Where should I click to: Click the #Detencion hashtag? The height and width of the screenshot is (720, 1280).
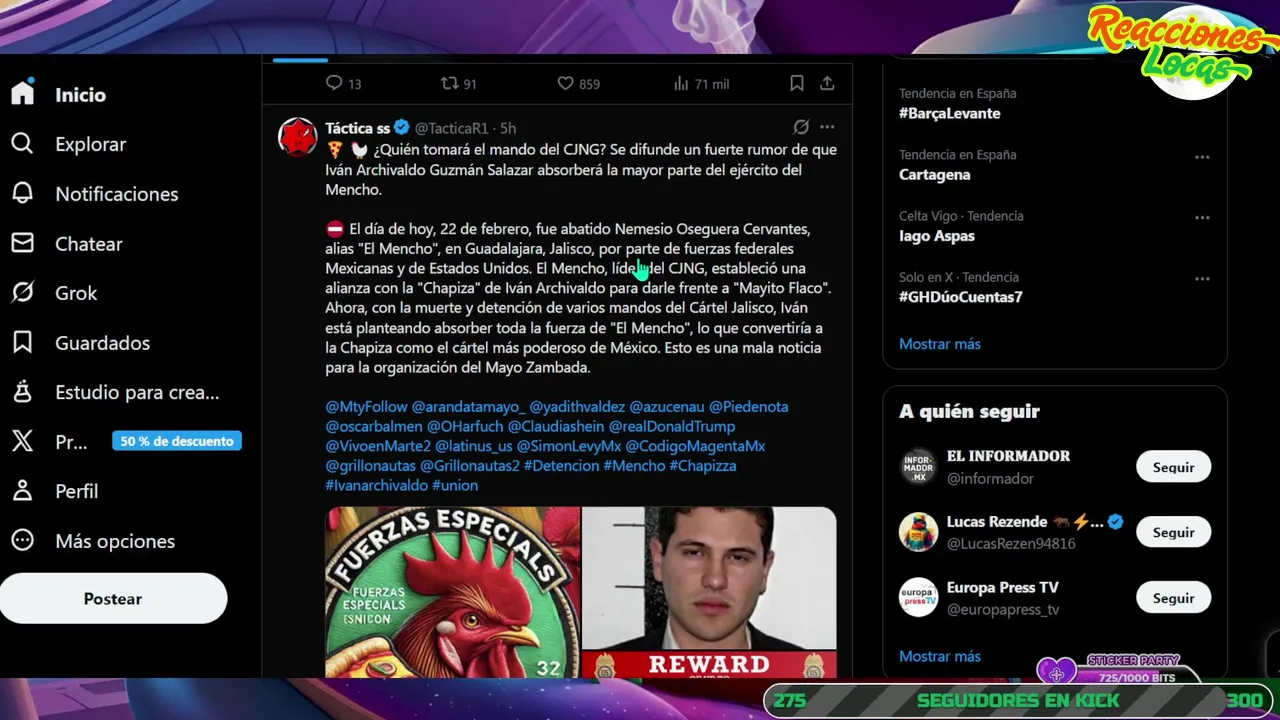click(x=561, y=466)
